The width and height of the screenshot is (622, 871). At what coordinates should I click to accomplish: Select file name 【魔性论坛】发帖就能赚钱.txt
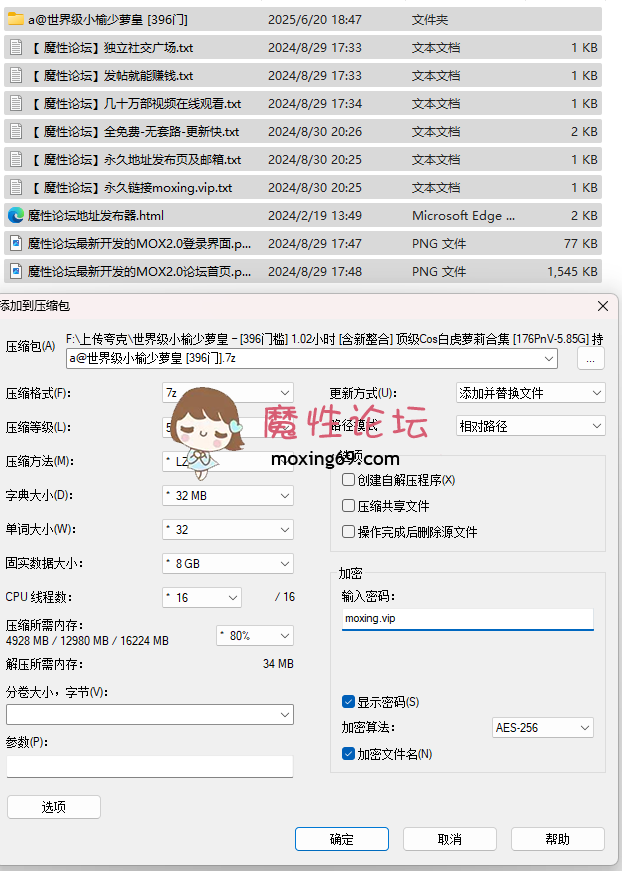click(x=110, y=76)
